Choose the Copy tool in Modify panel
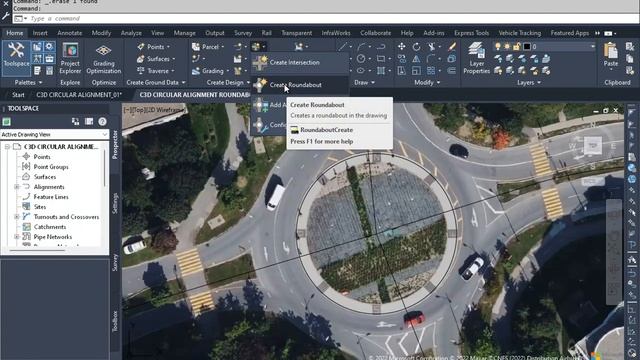 [402, 59]
